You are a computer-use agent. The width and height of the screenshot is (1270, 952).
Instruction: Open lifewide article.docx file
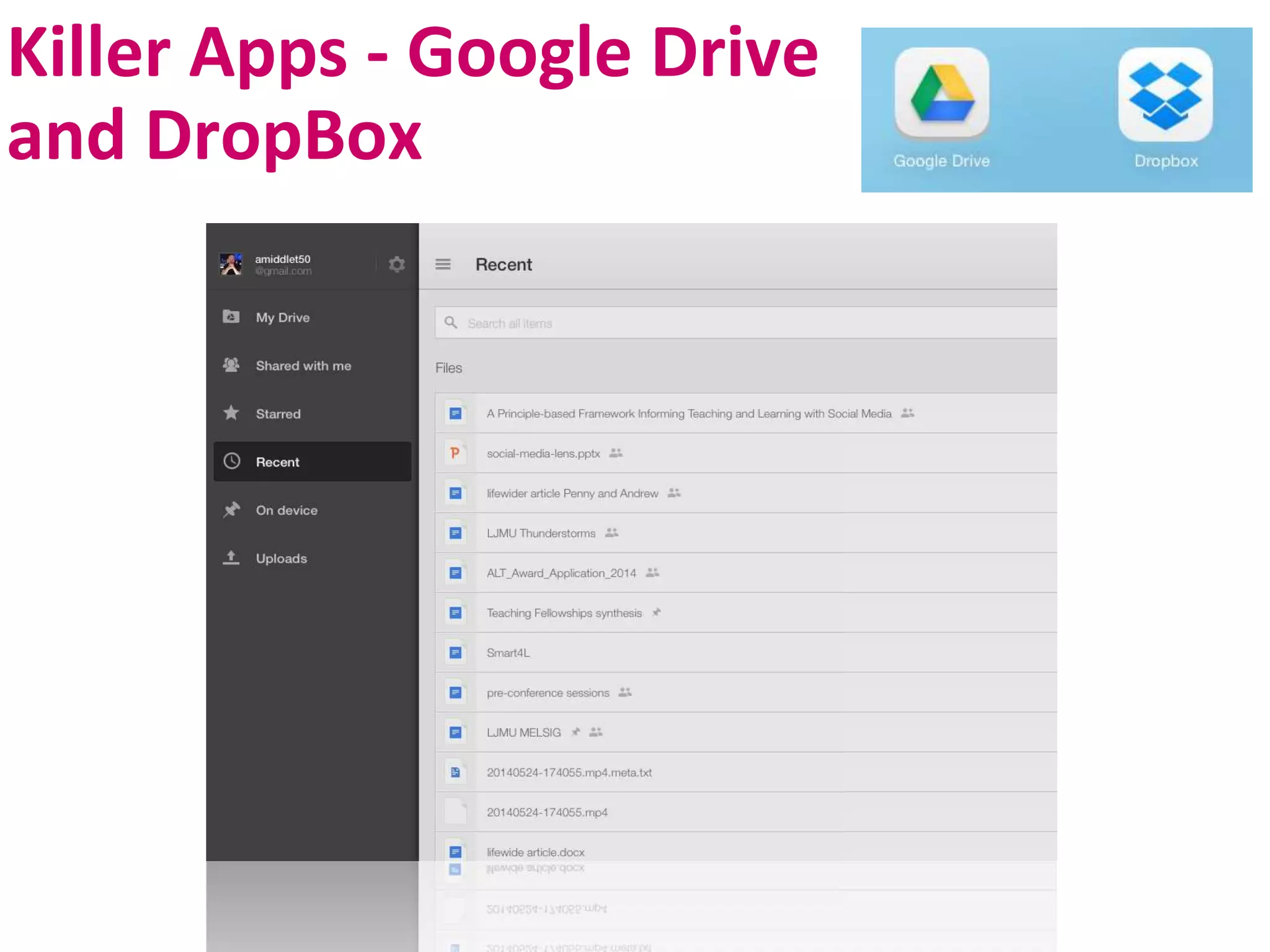pyautogui.click(x=746, y=848)
